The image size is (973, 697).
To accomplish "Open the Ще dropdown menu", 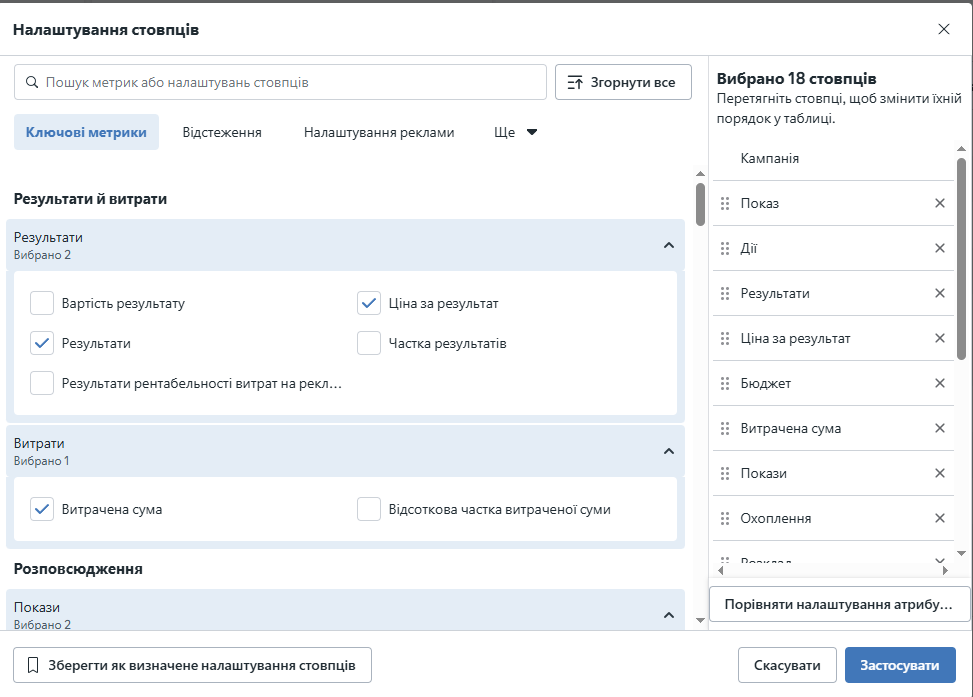I will (515, 132).
